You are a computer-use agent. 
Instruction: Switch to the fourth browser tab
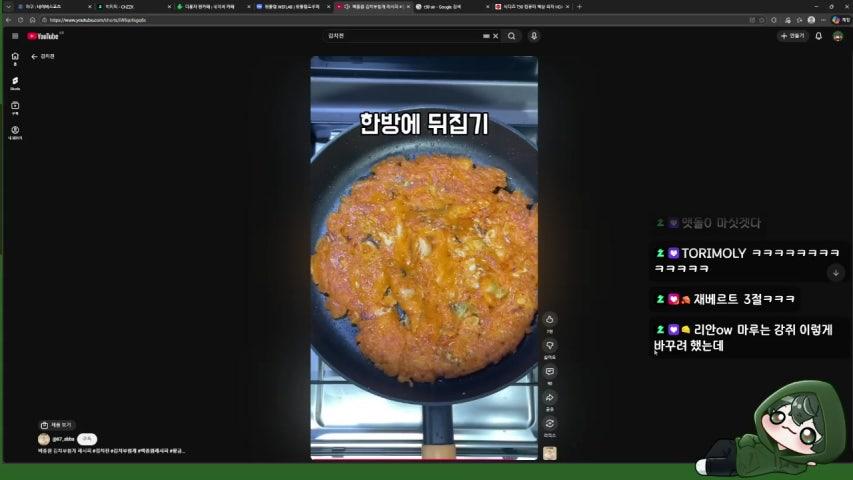pos(292,7)
